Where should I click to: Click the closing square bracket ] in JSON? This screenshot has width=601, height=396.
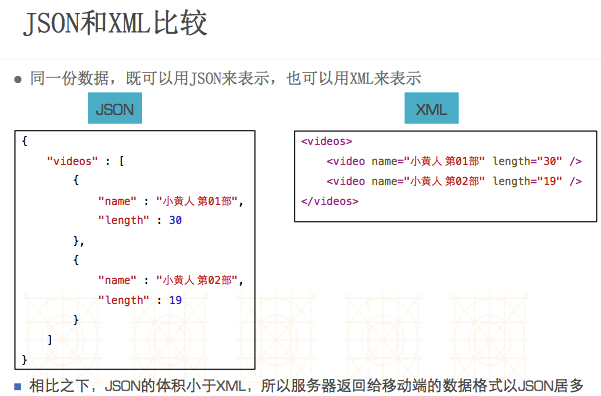(x=50, y=340)
